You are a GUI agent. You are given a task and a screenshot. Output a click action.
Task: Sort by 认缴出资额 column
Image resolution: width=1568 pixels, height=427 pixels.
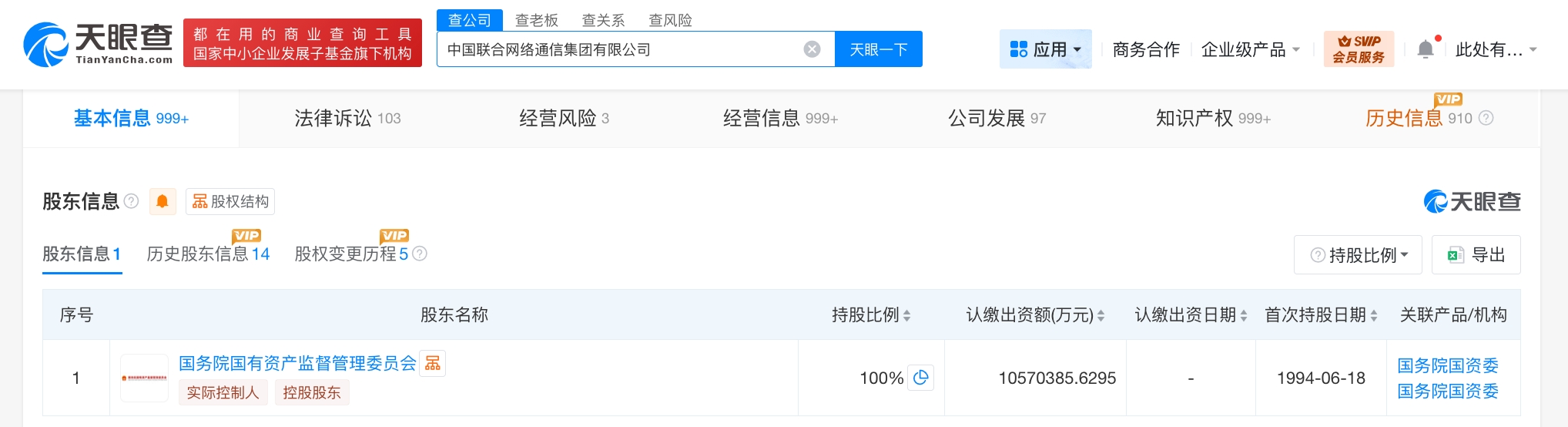(1101, 315)
